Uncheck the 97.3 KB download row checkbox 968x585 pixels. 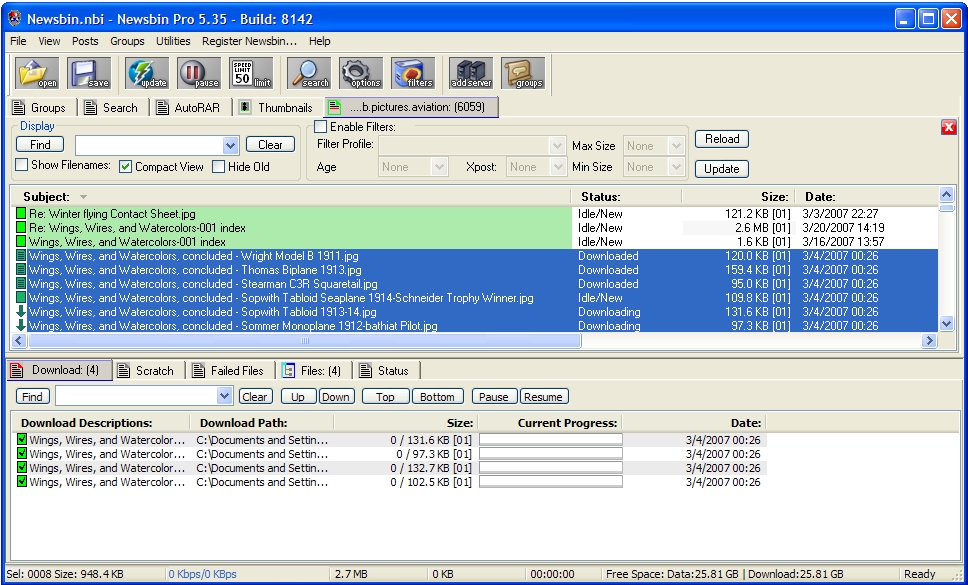point(22,454)
